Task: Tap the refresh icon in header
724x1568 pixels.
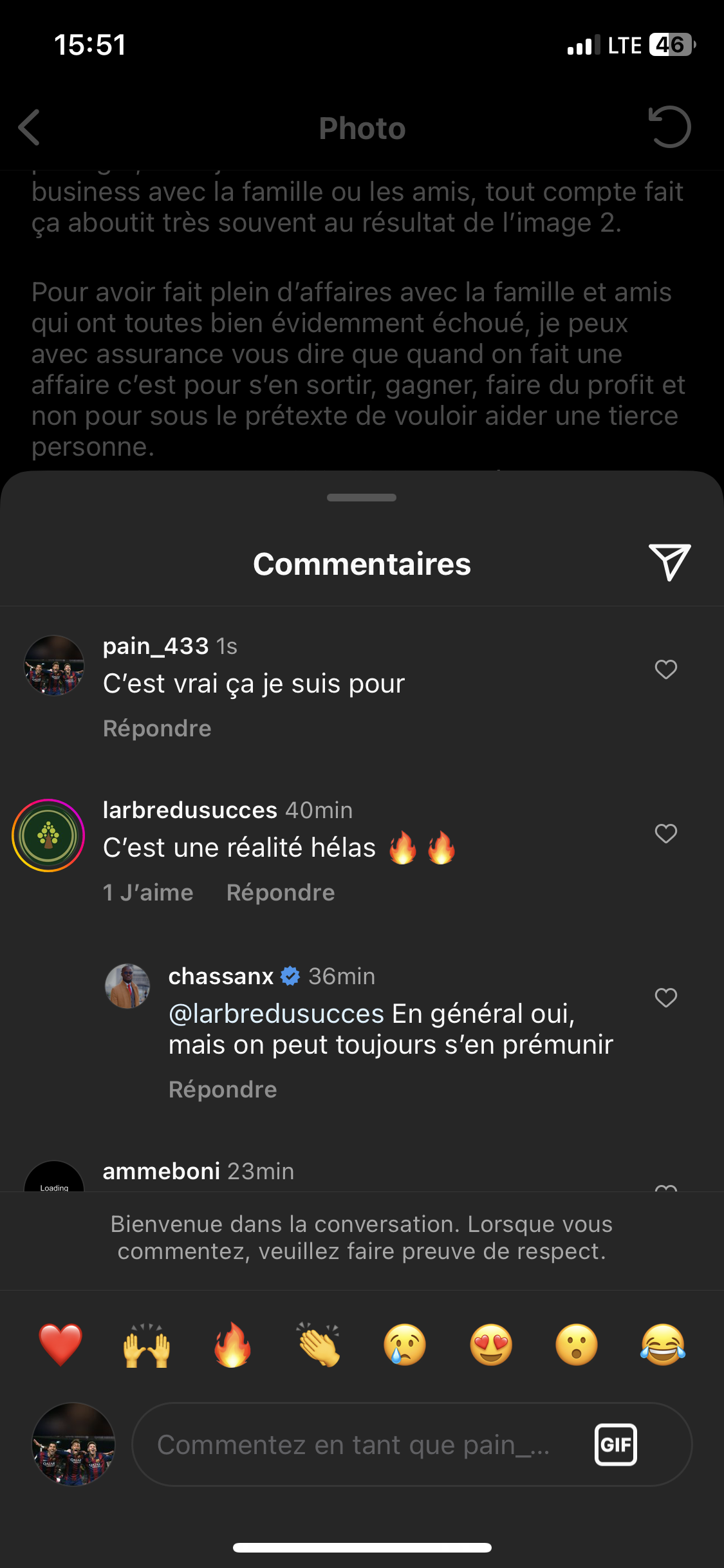Action: tap(669, 127)
